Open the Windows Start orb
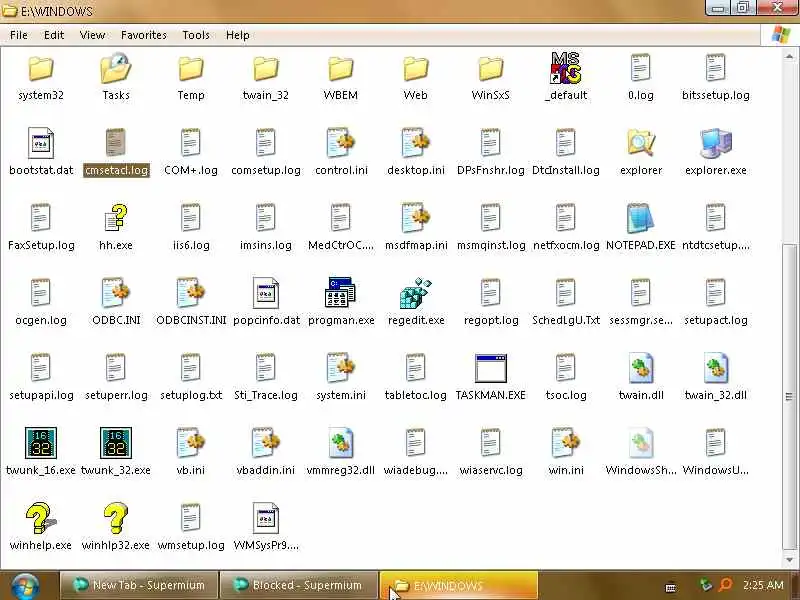This screenshot has width=800, height=600. coord(25,587)
